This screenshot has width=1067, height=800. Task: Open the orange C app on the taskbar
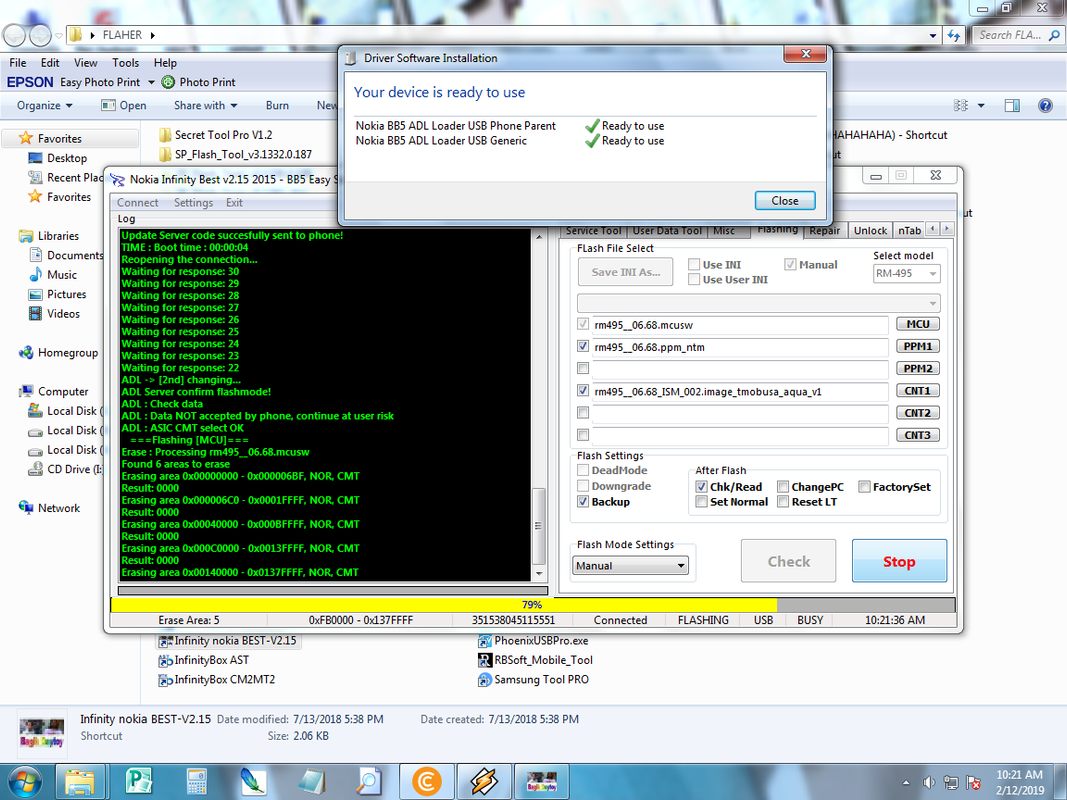pyautogui.click(x=427, y=781)
